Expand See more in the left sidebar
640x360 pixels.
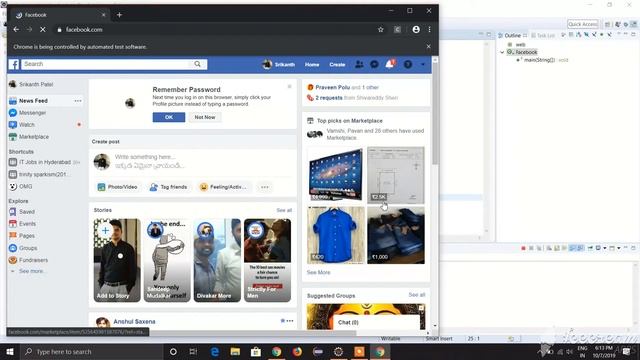point(31,271)
